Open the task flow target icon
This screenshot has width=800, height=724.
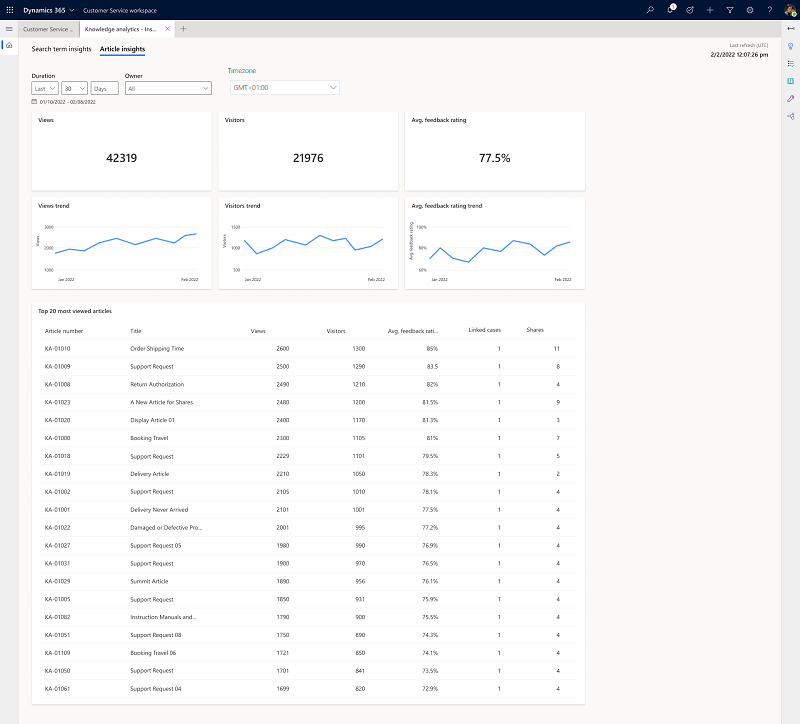(x=690, y=10)
